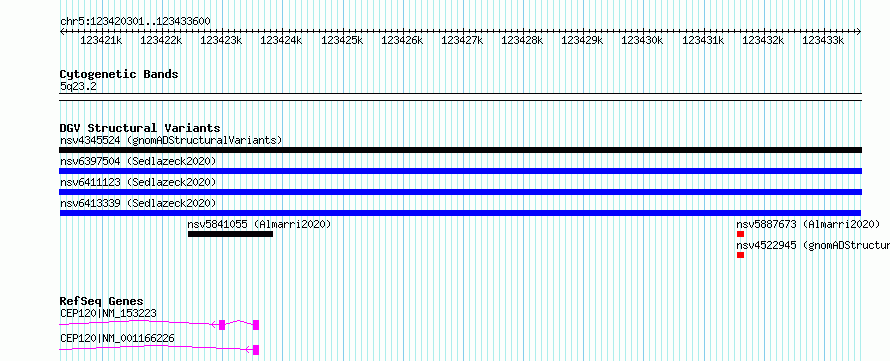
Task: Open variant label nsv4345524 (gnomADStructuralVariants)
Action: click(171, 140)
